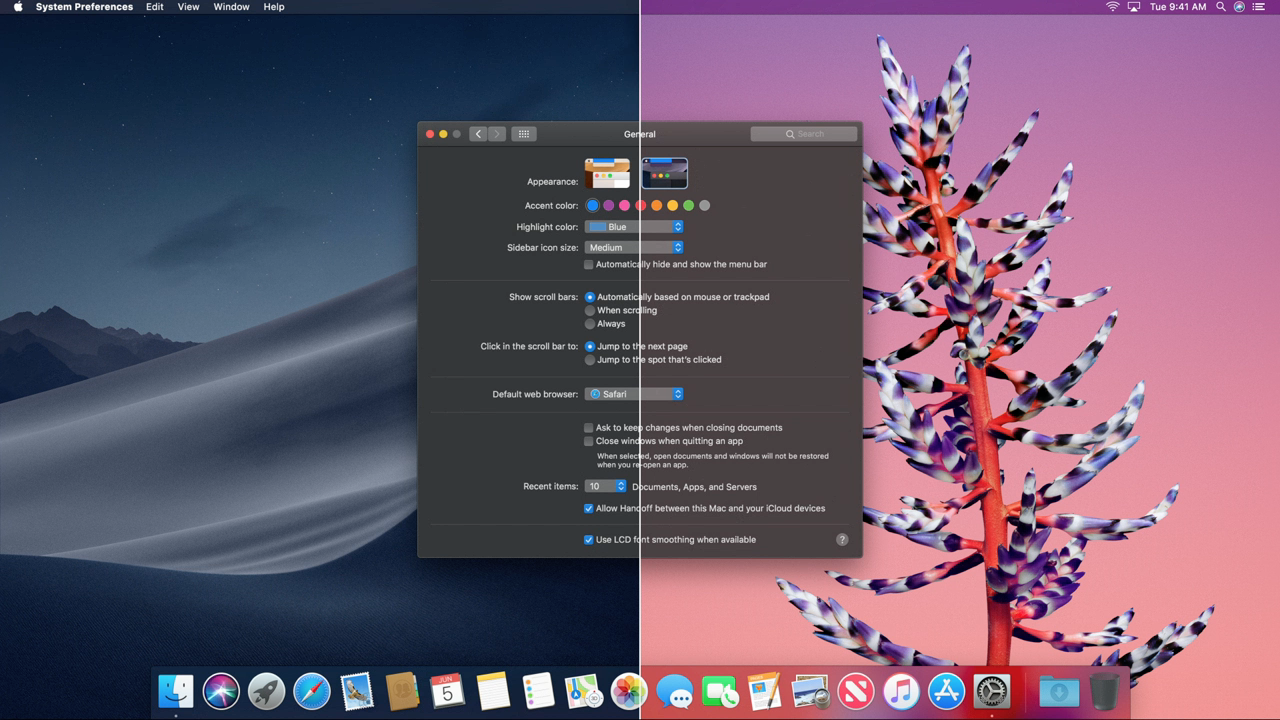Screen dimensions: 1280x720
Task: Open the App Store dock icon
Action: click(946, 691)
